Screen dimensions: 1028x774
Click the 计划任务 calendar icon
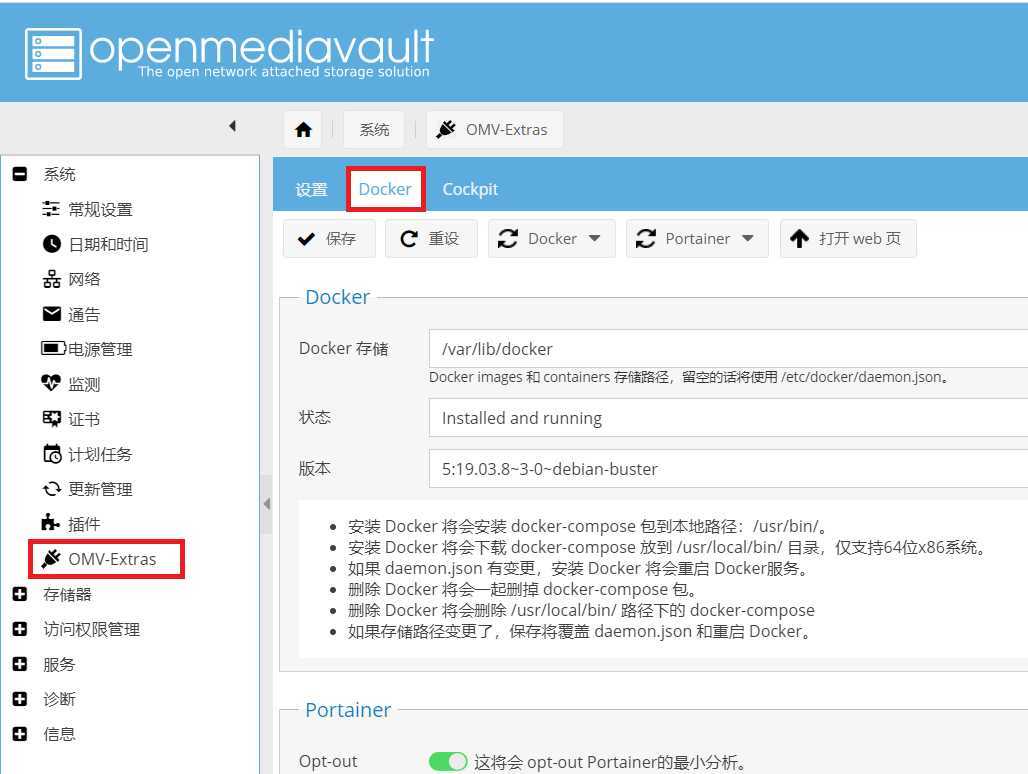tap(52, 454)
